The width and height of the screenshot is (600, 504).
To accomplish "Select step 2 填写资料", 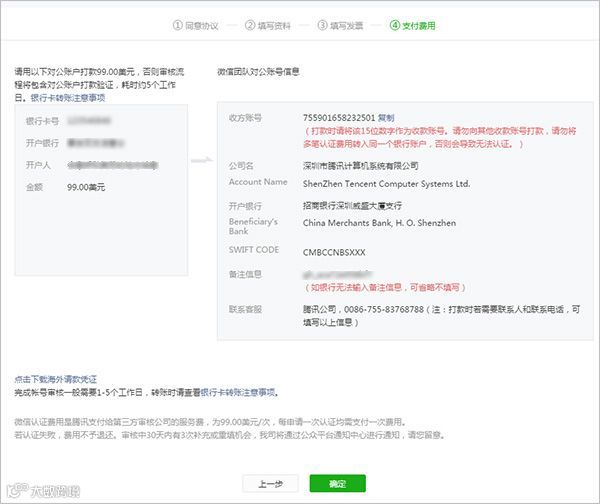I will point(268,26).
